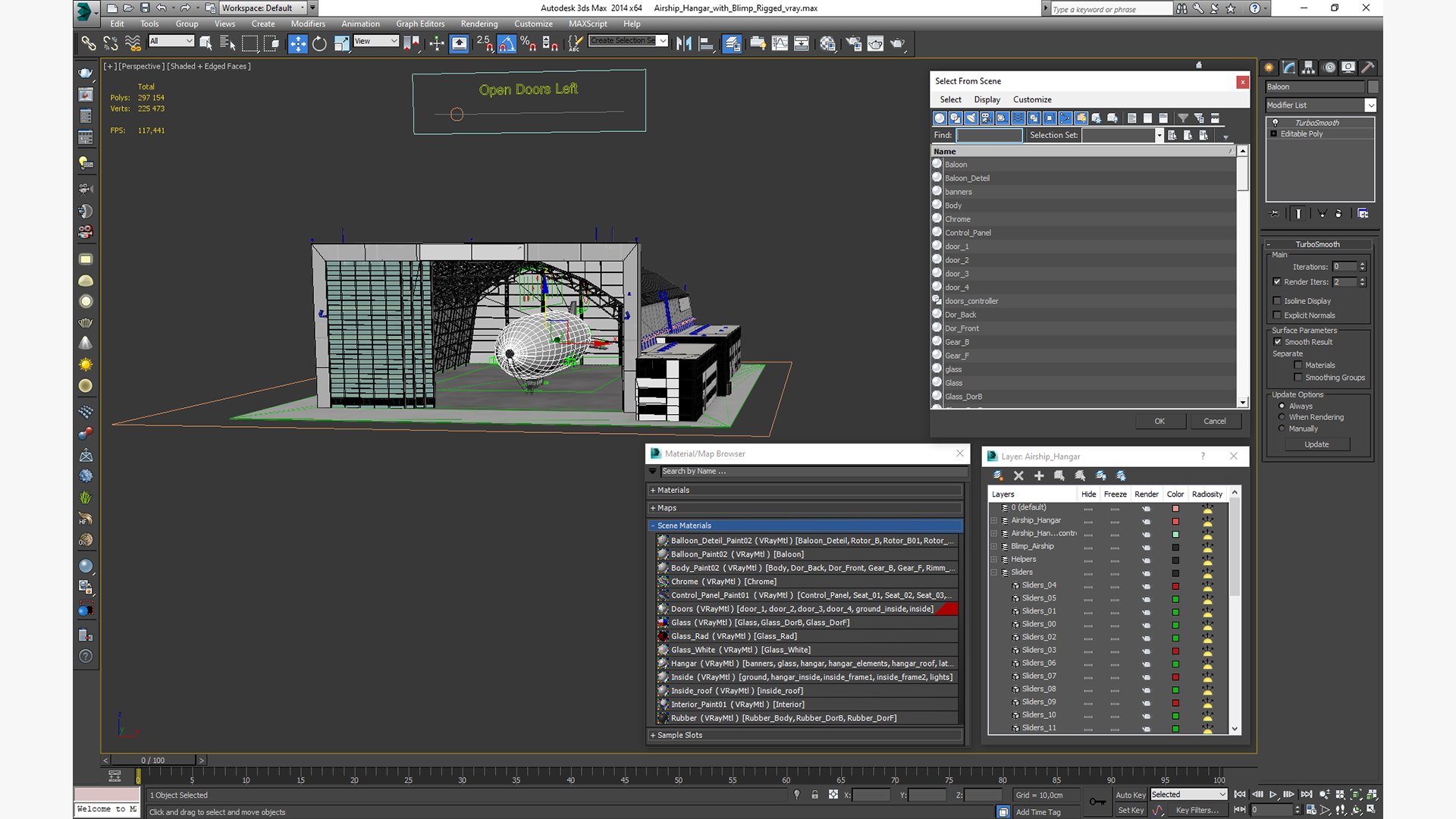Click the Set Key button
Image resolution: width=1456 pixels, height=819 pixels.
pos(1130,811)
